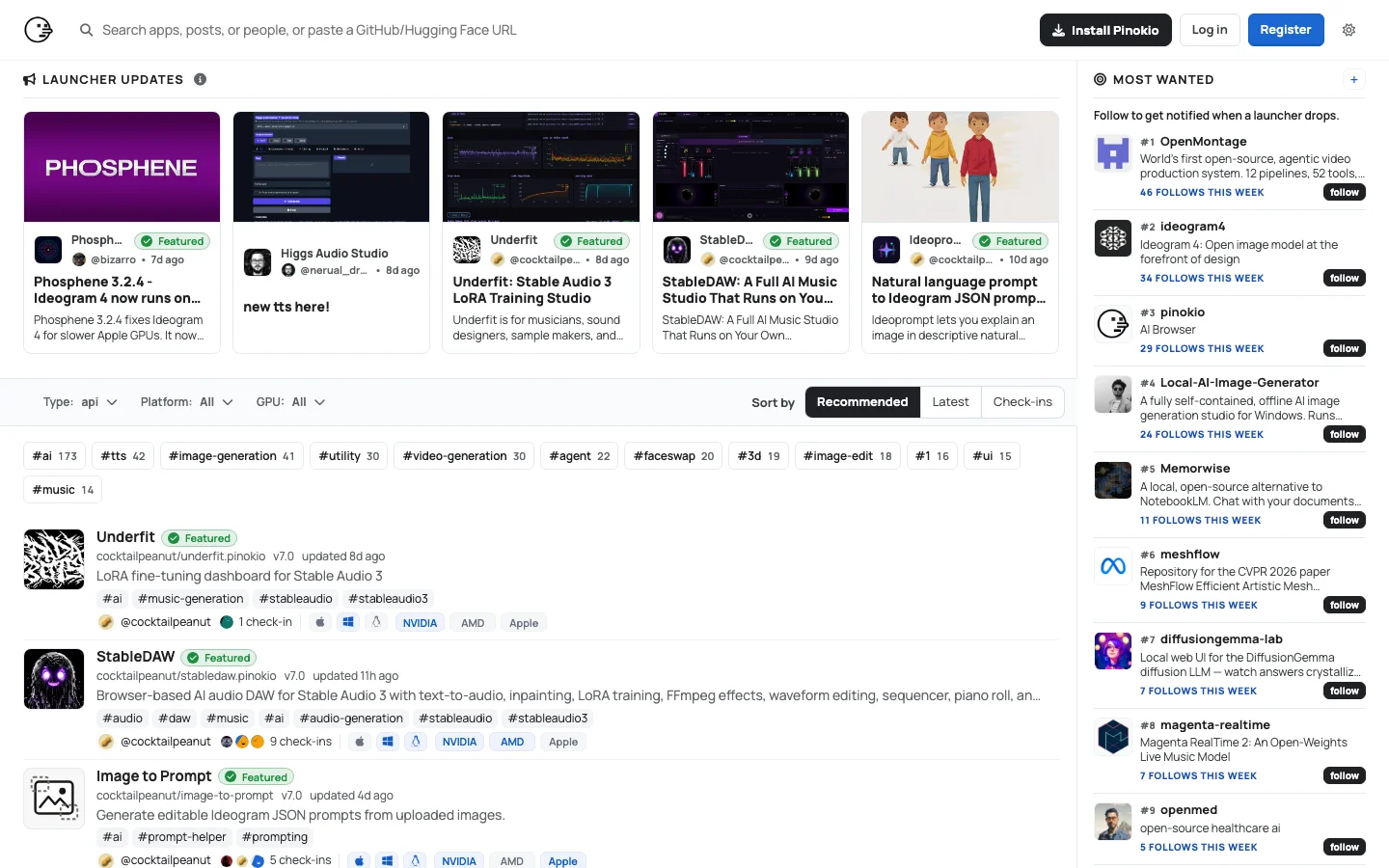This screenshot has width=1389, height=868.
Task: Click the Underfit app icon in the list
Action: coord(54,559)
